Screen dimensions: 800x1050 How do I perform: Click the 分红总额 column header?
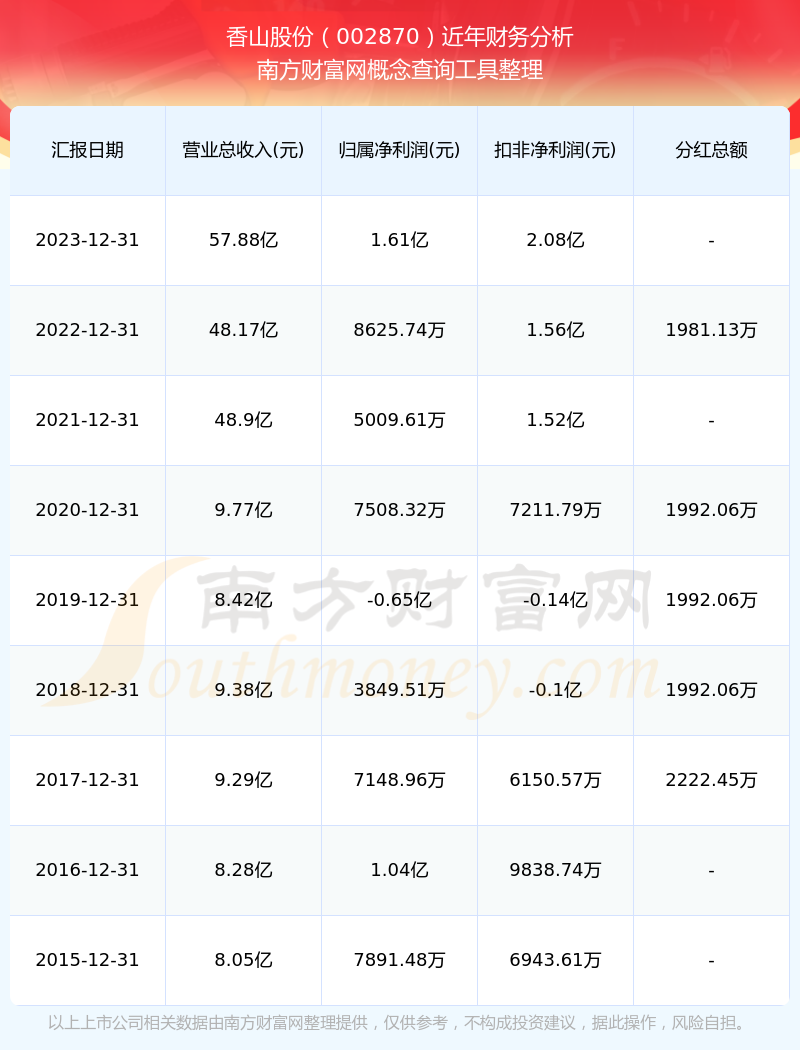(x=711, y=150)
